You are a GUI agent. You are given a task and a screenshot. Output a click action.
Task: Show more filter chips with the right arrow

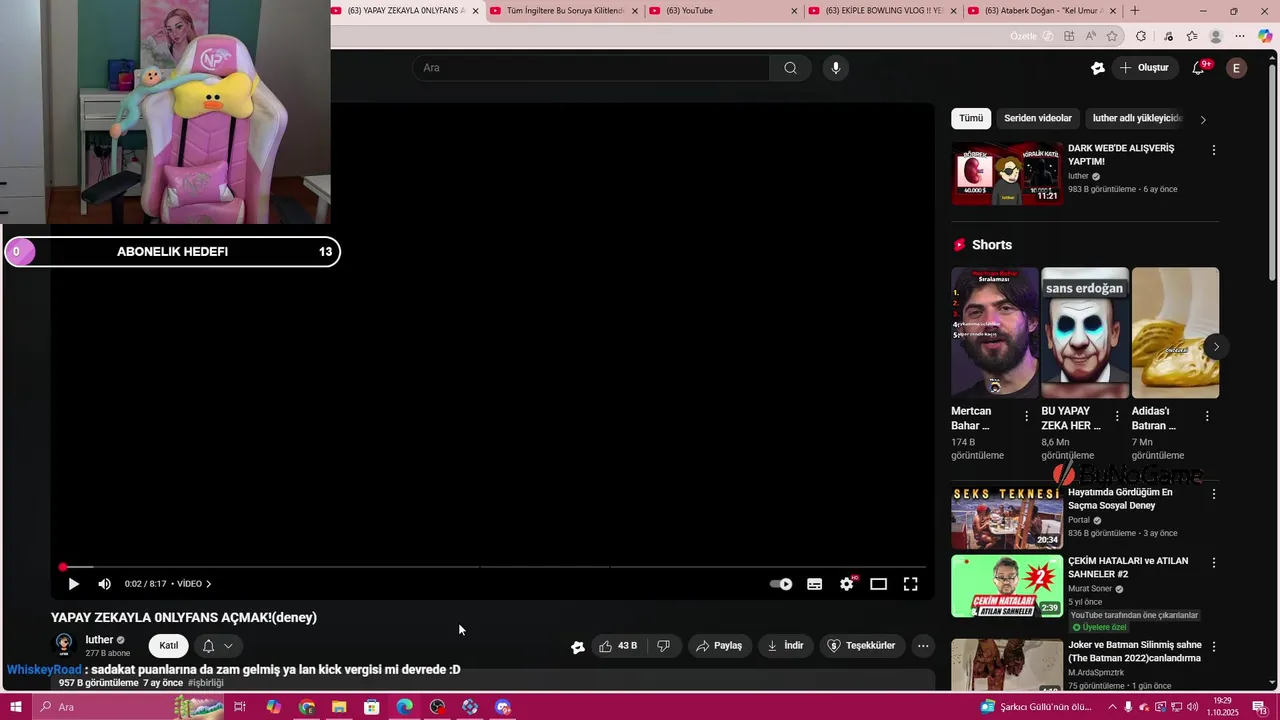pyautogui.click(x=1203, y=119)
